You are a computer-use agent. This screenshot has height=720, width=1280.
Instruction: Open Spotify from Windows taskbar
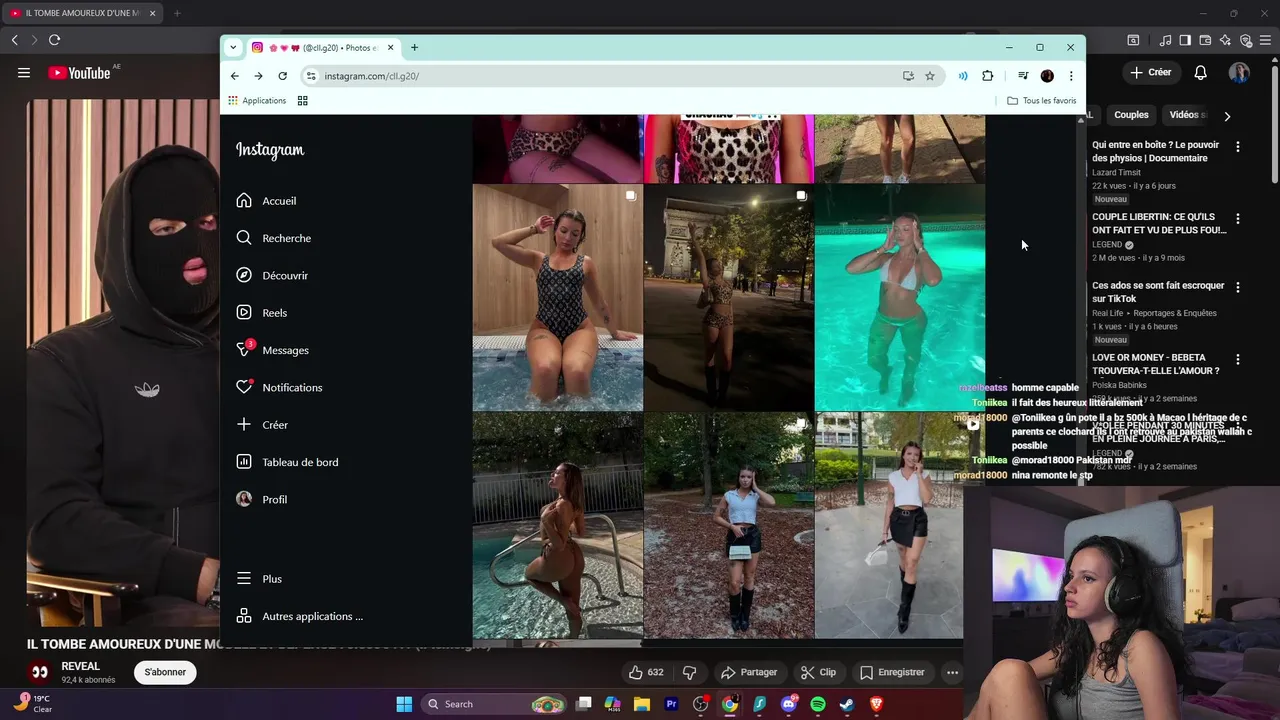click(x=818, y=704)
